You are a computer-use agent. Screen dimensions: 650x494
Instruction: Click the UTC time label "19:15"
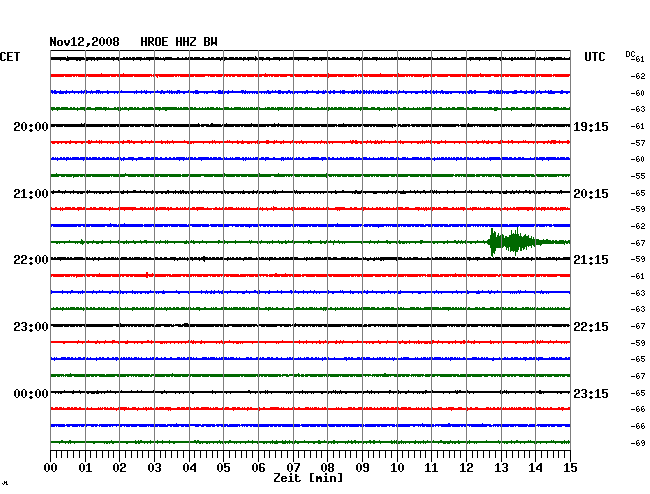coord(591,126)
